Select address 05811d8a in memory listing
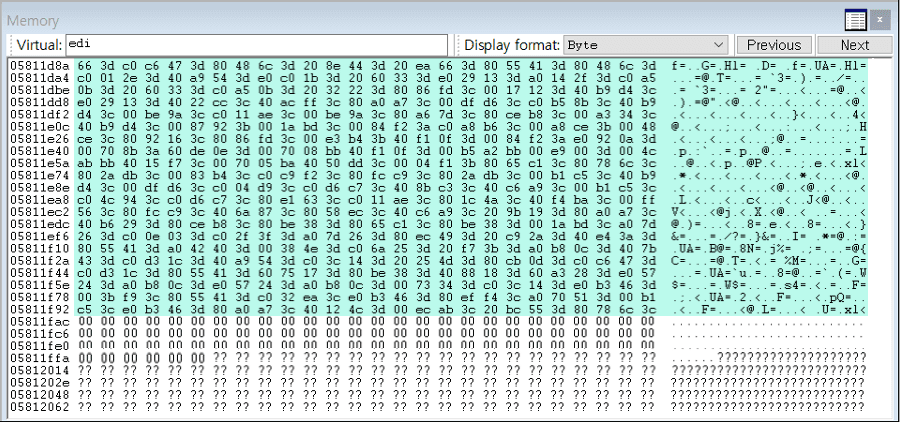The width and height of the screenshot is (900, 422). pyautogui.click(x=40, y=65)
